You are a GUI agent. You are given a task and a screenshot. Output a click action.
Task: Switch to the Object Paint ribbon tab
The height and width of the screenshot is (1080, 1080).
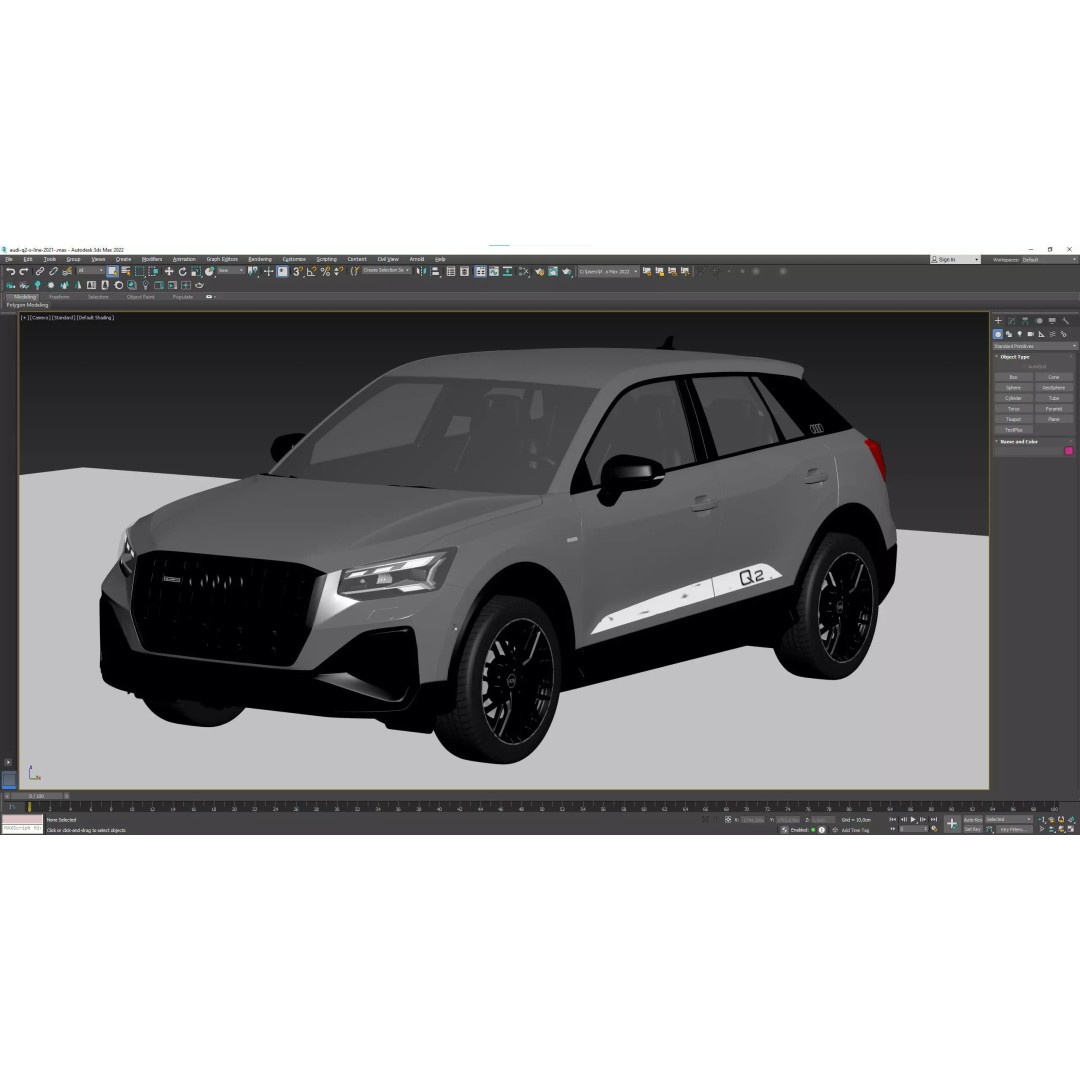141,297
